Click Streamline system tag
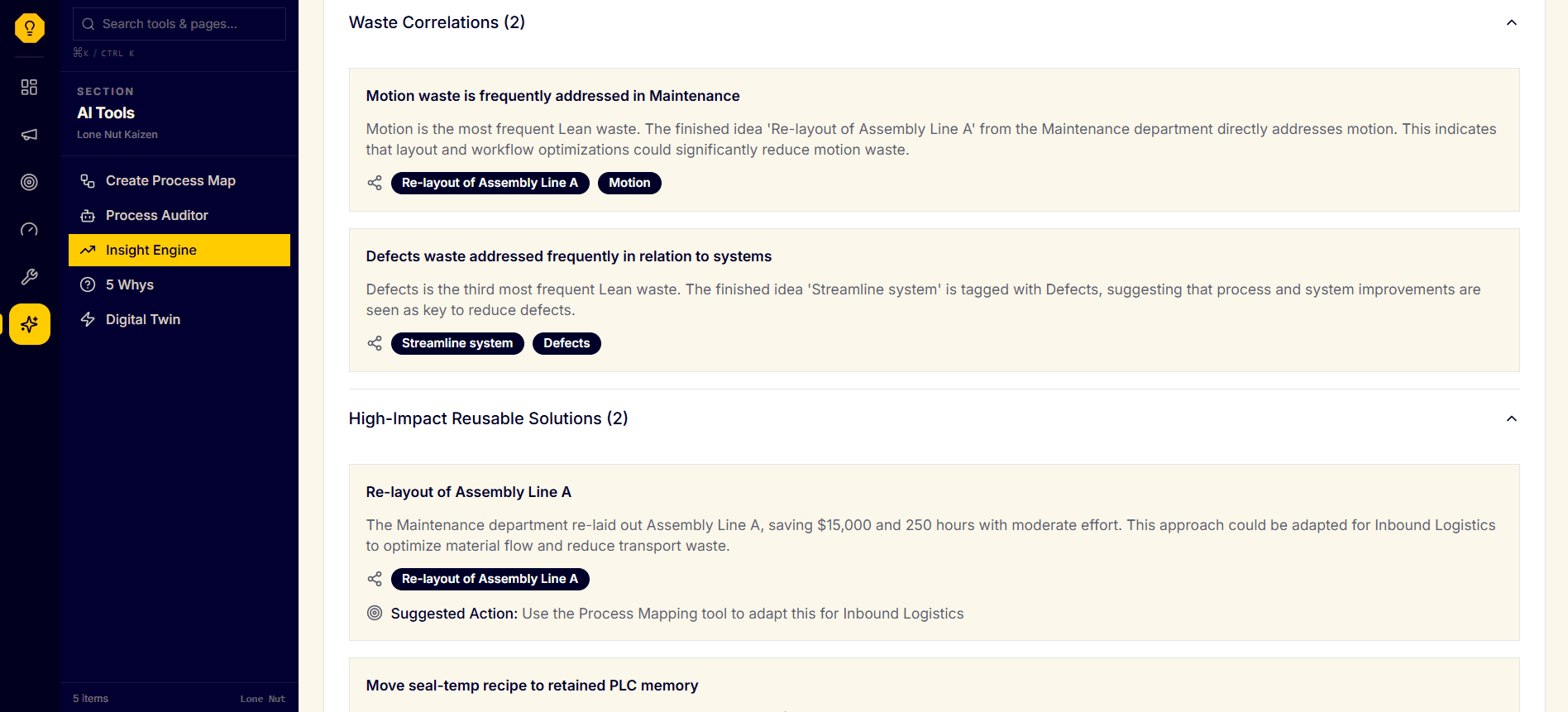This screenshot has height=712, width=1568. tap(457, 343)
